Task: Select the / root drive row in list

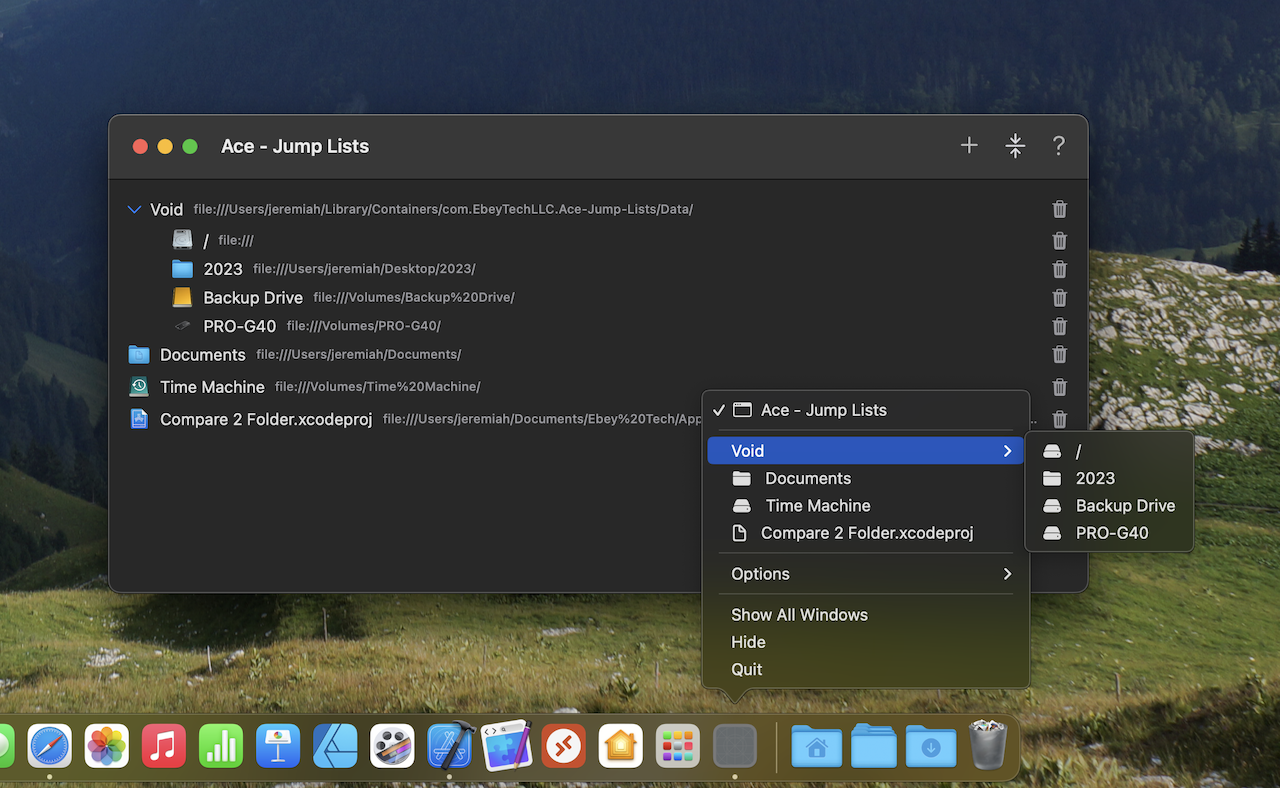Action: (x=598, y=240)
